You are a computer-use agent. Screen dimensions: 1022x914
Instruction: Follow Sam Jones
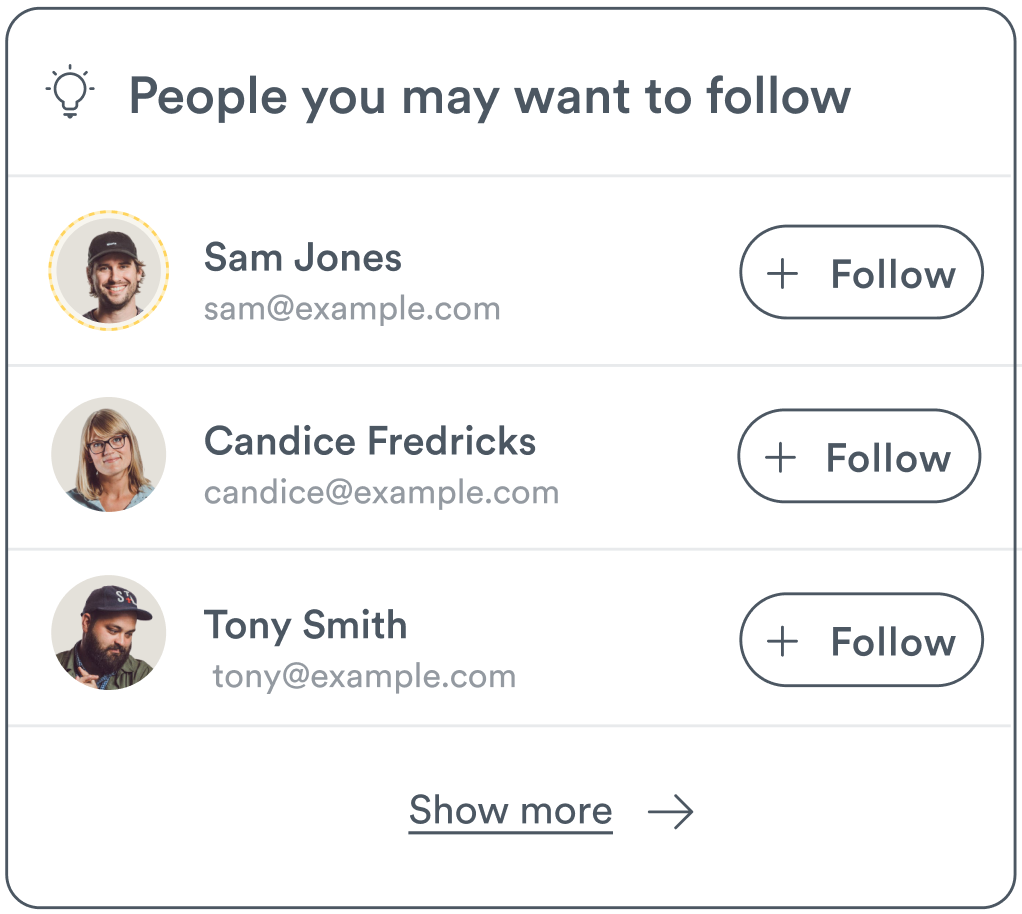861,273
